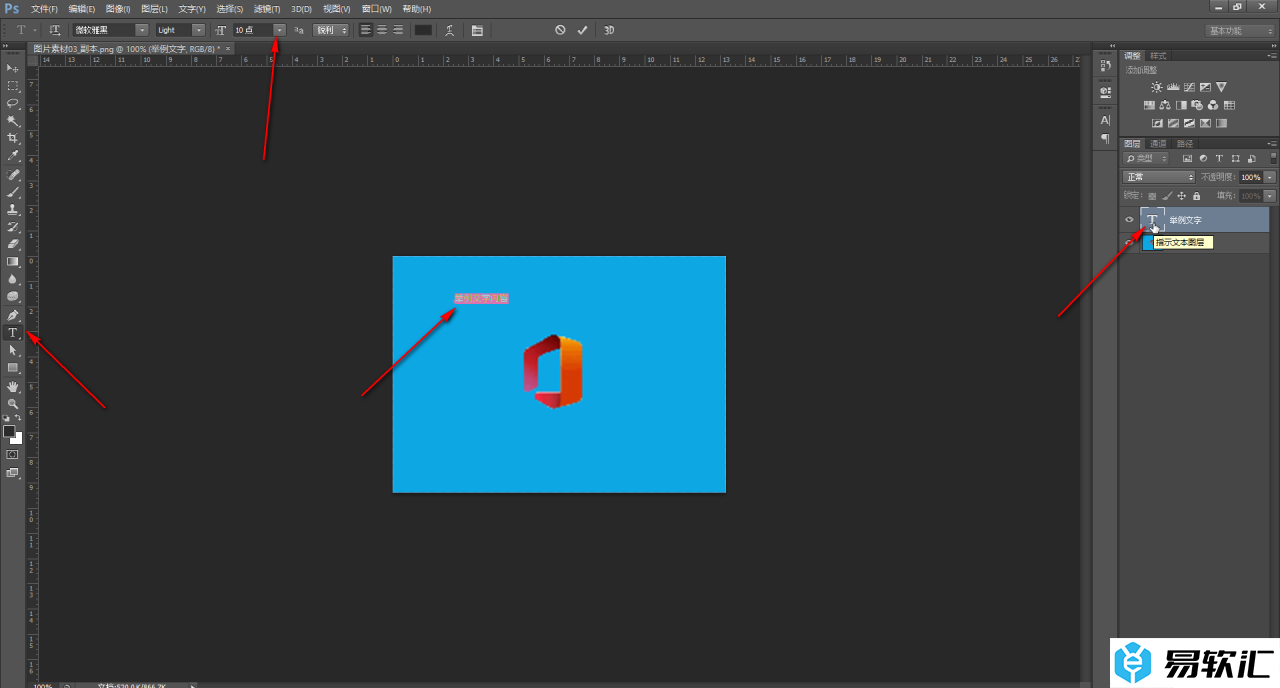Screen dimensions: 1280x688
Task: Select the Sponge tool
Action: (13, 297)
